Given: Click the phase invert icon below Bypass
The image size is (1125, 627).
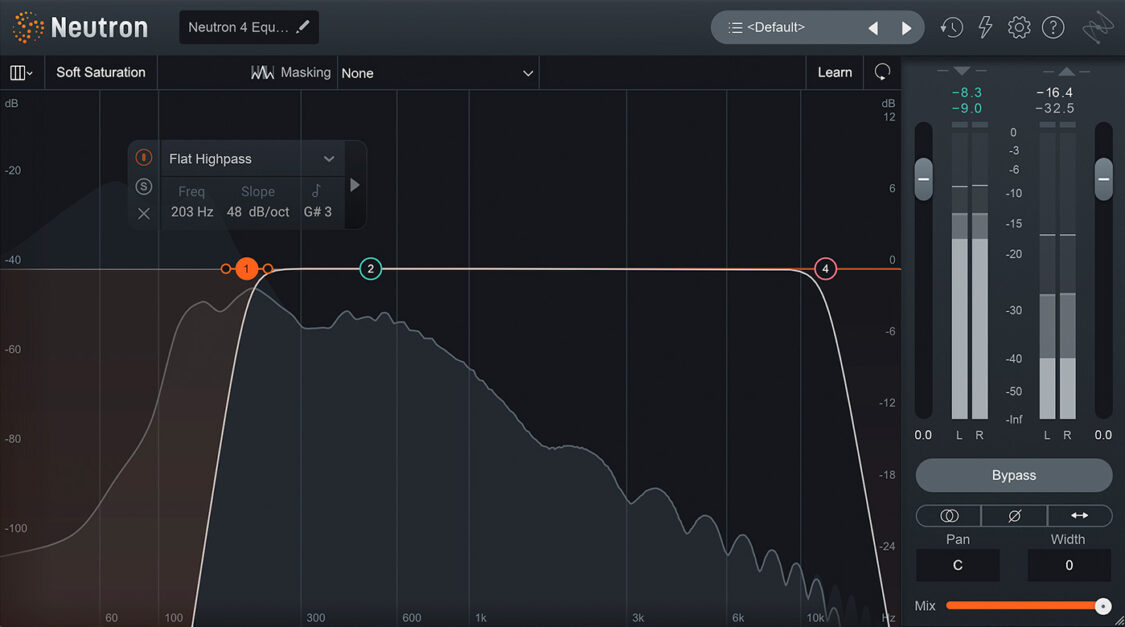Looking at the screenshot, I should coord(1014,516).
